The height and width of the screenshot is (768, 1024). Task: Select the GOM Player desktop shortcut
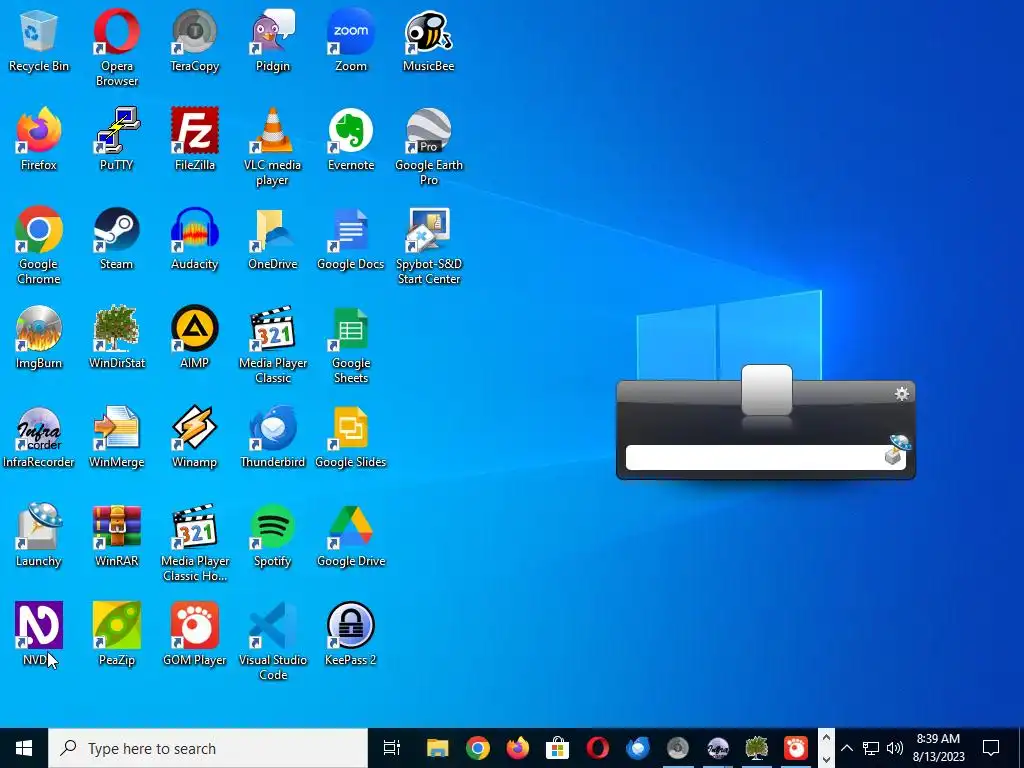coord(195,634)
